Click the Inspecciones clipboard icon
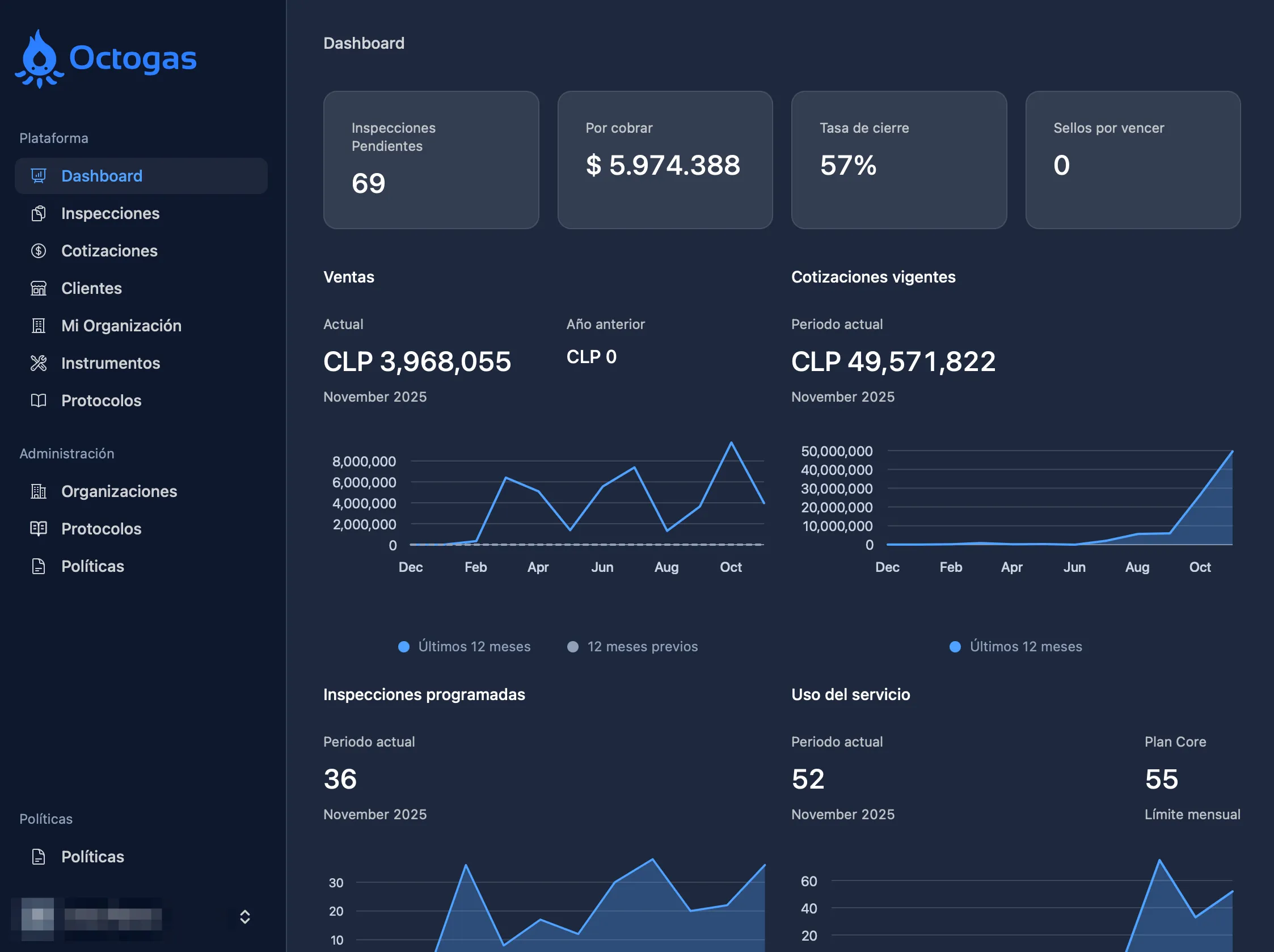The height and width of the screenshot is (952, 1274). click(x=39, y=213)
